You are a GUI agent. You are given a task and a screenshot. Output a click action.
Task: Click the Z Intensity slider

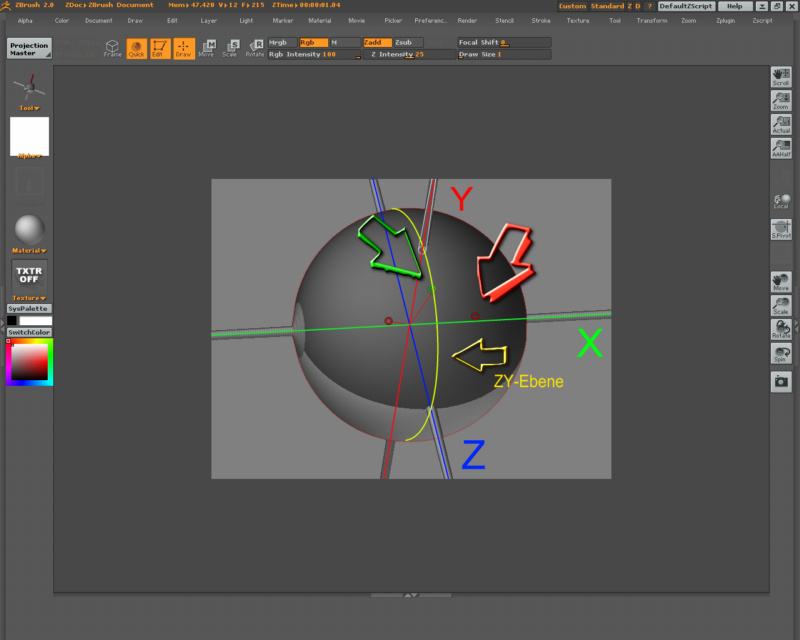tap(410, 54)
